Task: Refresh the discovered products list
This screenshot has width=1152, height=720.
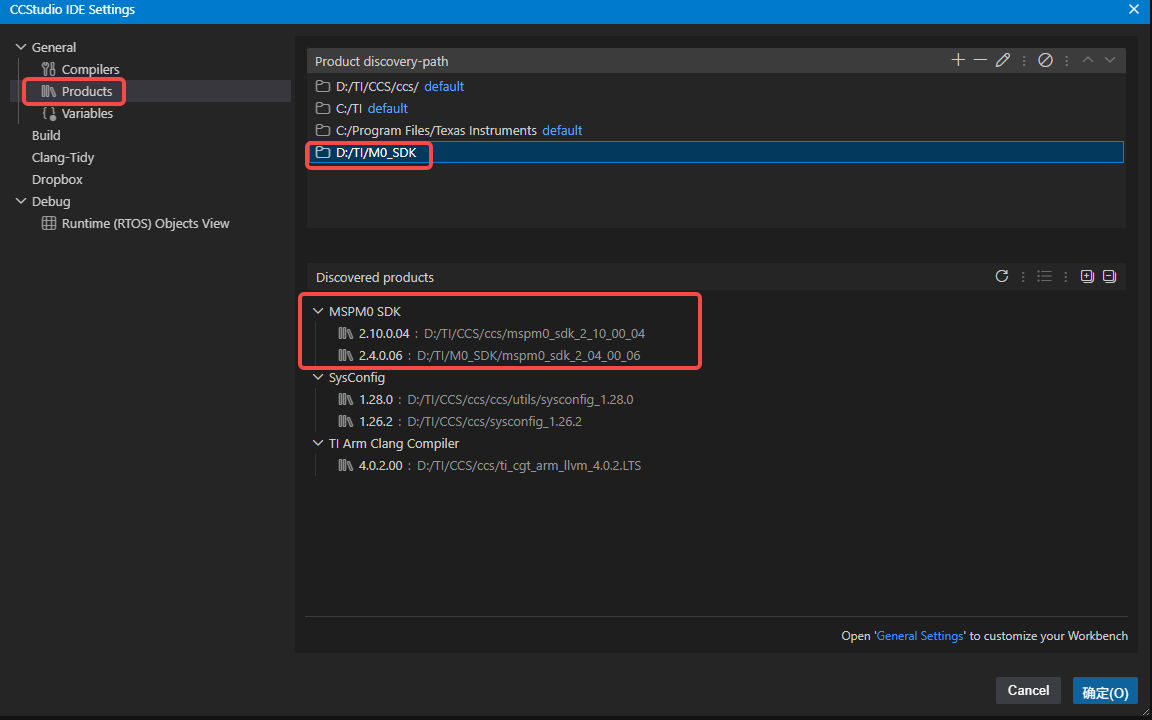Action: tap(1001, 276)
